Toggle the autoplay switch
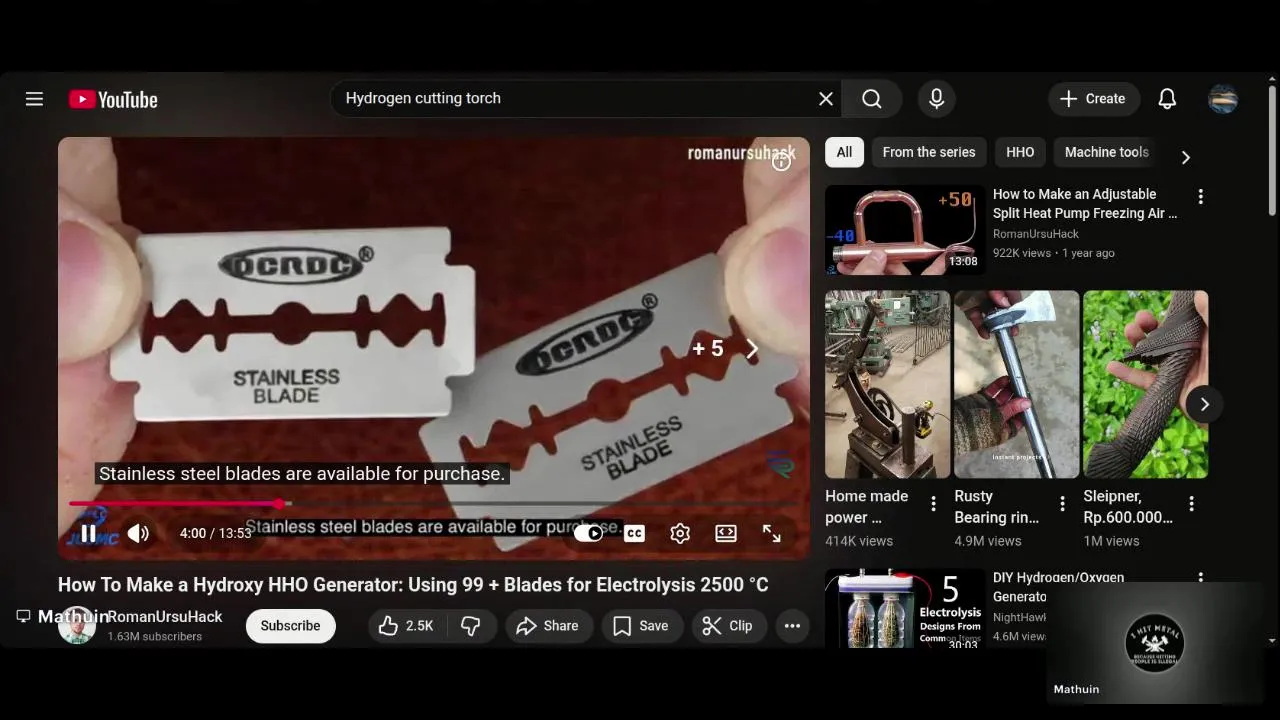 click(x=589, y=533)
